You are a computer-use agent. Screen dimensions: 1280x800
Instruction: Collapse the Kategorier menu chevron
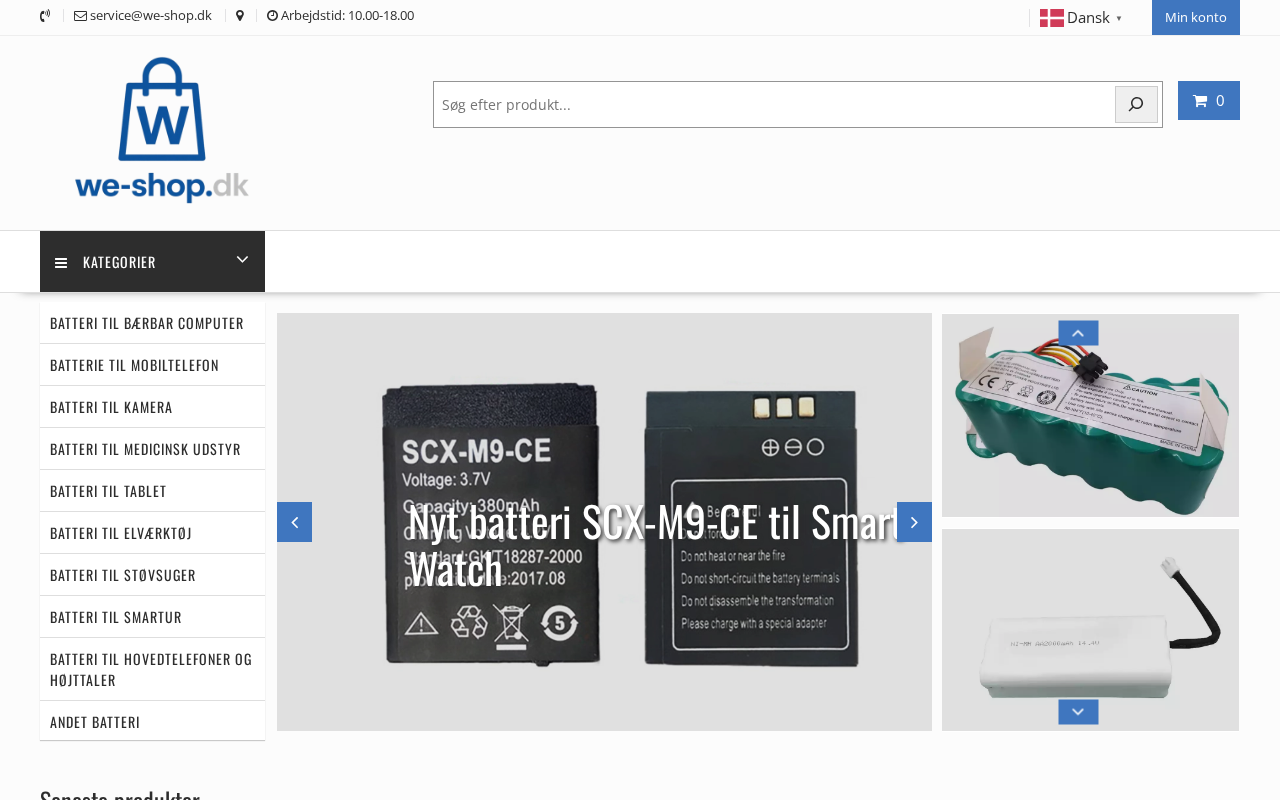pos(242,260)
